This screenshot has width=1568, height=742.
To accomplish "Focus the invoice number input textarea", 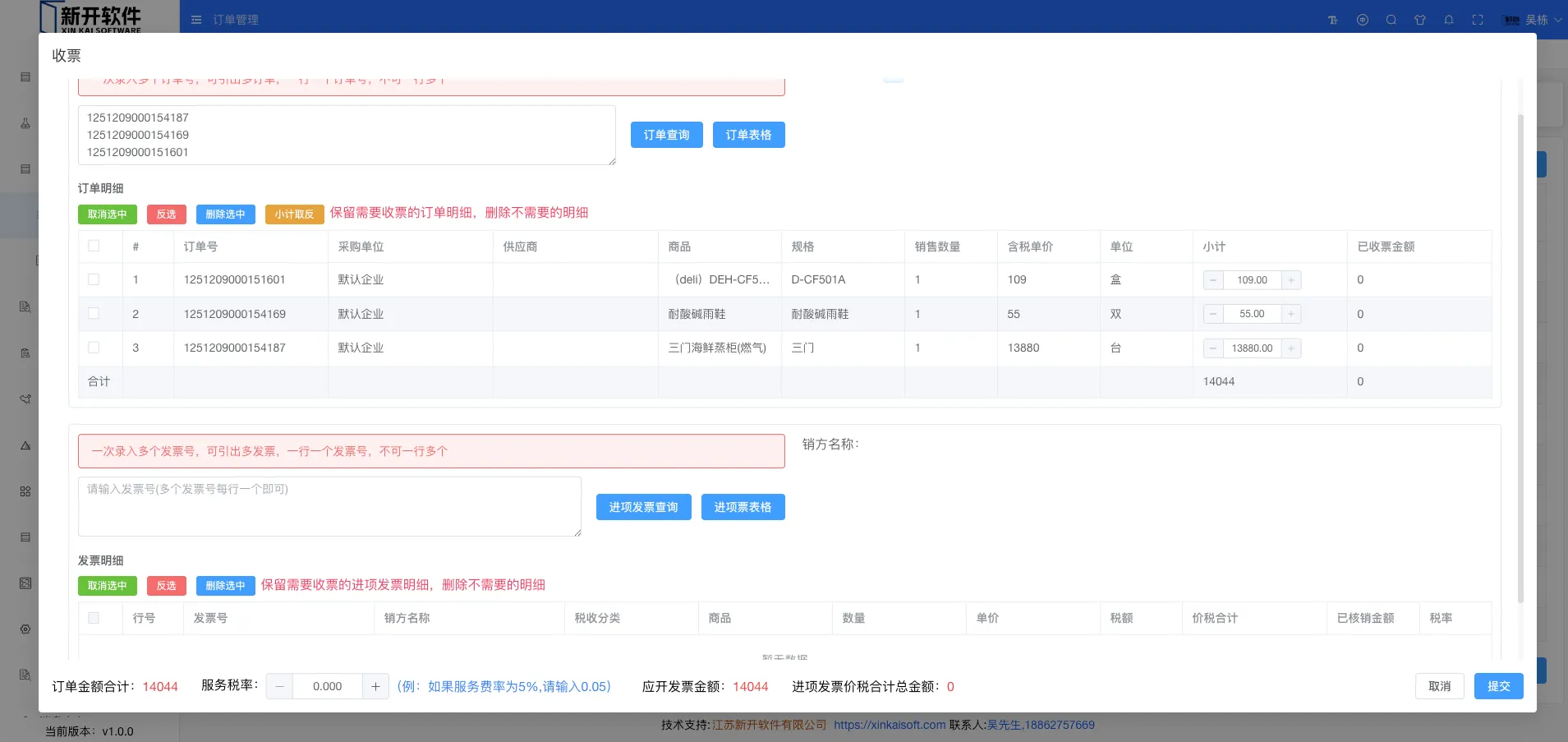I will 329,506.
